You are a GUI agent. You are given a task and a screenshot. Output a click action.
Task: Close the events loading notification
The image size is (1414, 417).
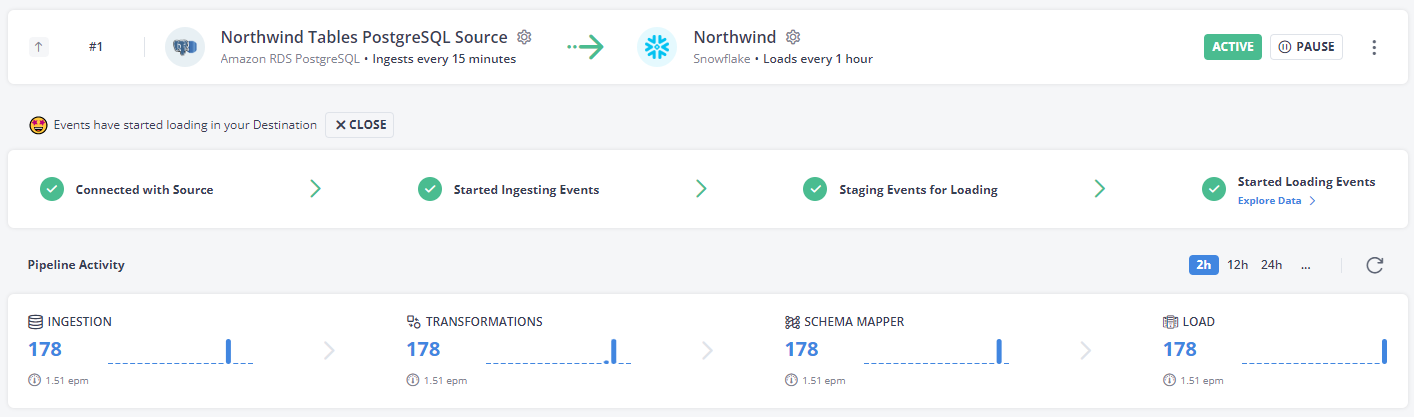[360, 125]
